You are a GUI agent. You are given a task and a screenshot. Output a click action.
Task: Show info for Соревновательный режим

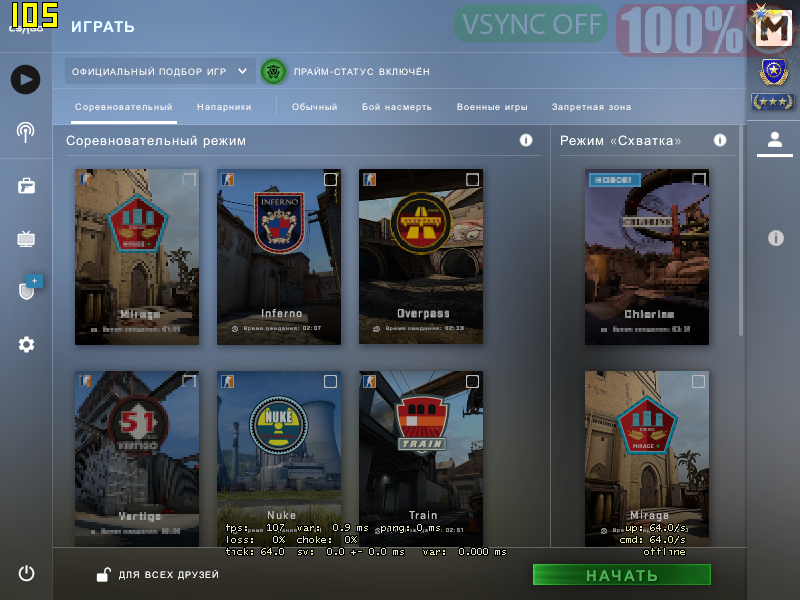click(x=526, y=140)
